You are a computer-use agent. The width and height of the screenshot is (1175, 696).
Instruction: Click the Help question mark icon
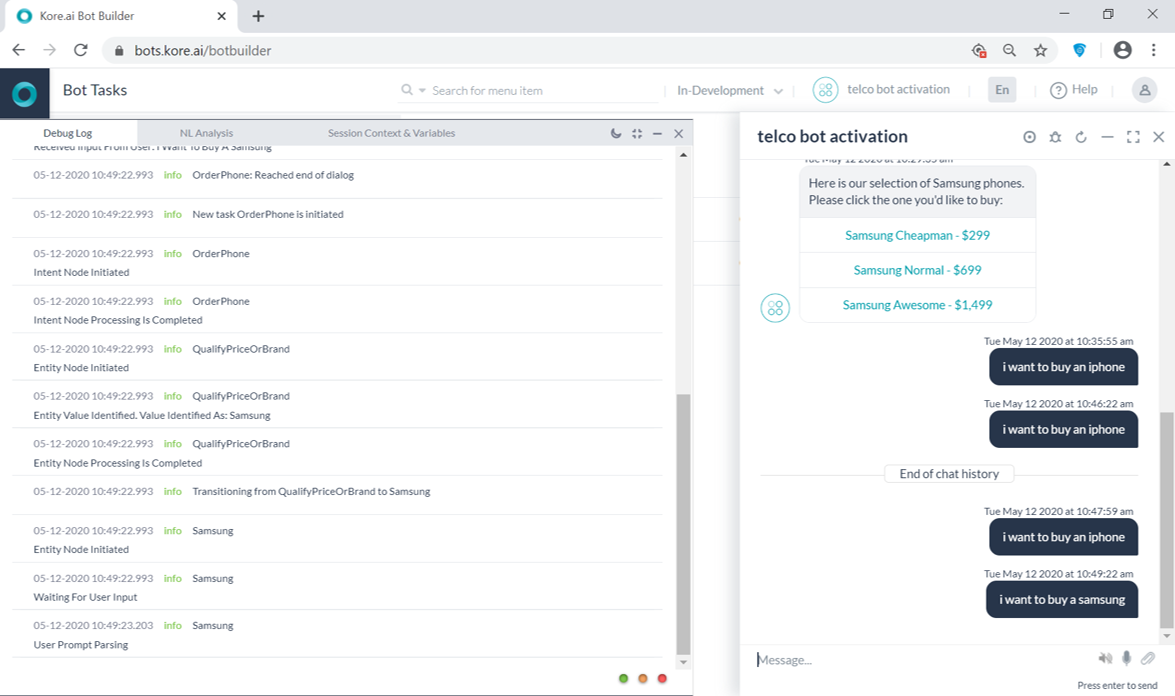click(1058, 90)
